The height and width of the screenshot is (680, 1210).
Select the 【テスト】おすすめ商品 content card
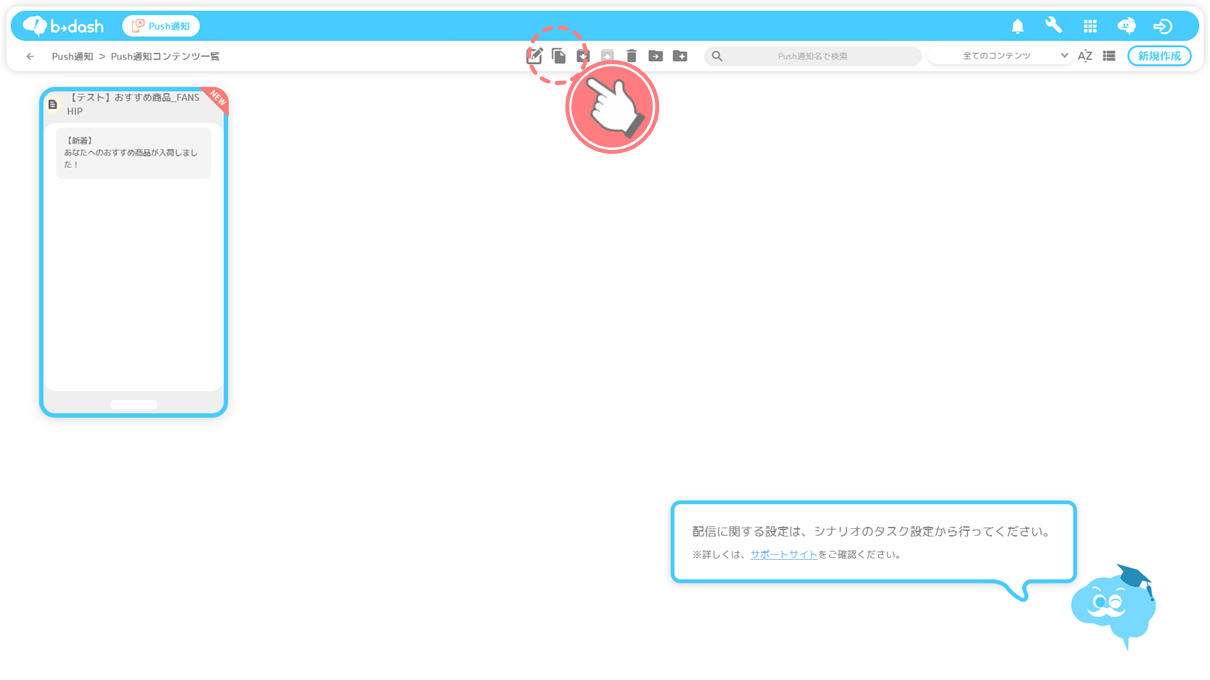point(133,250)
